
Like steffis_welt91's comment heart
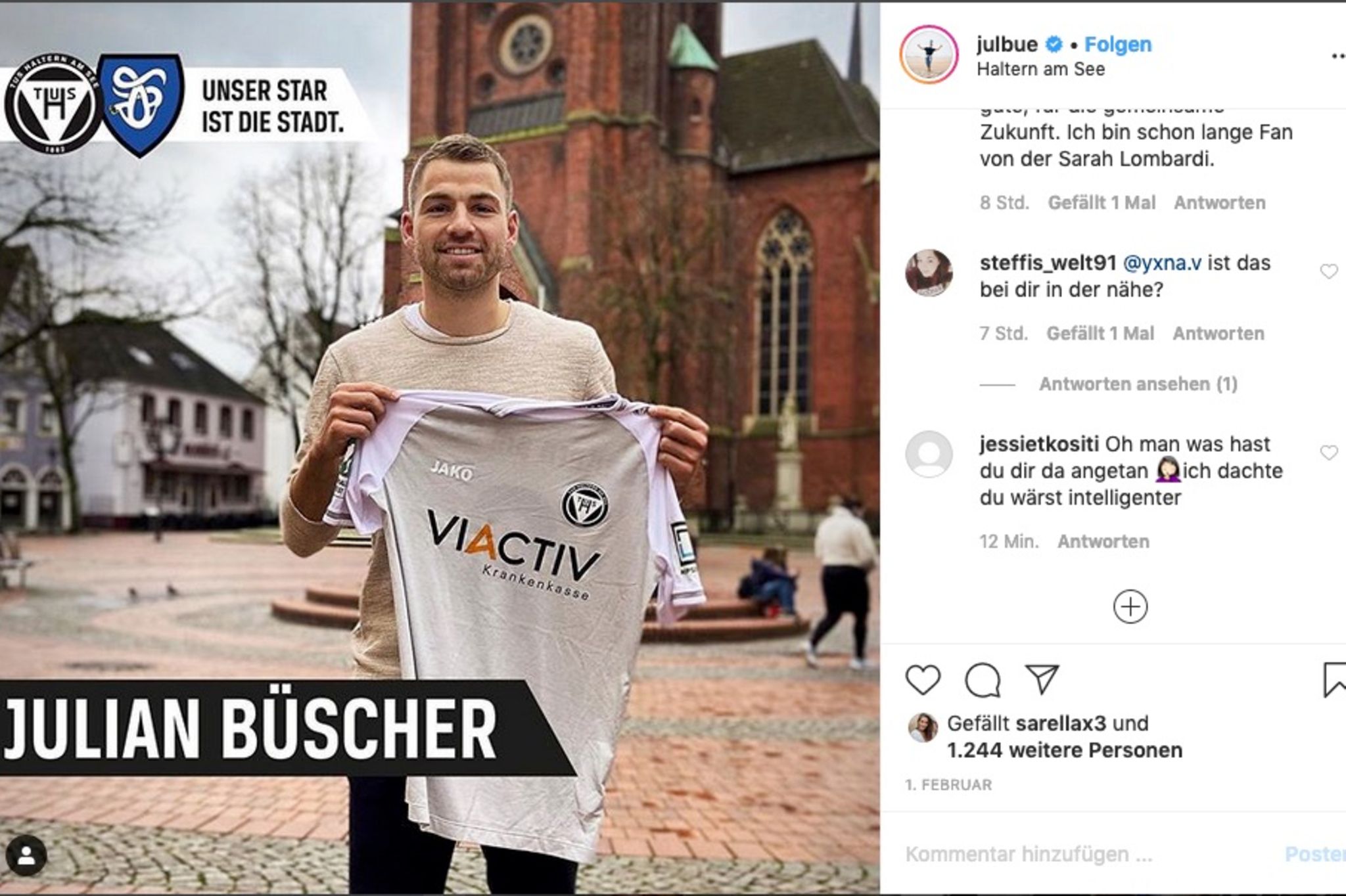click(x=1329, y=271)
